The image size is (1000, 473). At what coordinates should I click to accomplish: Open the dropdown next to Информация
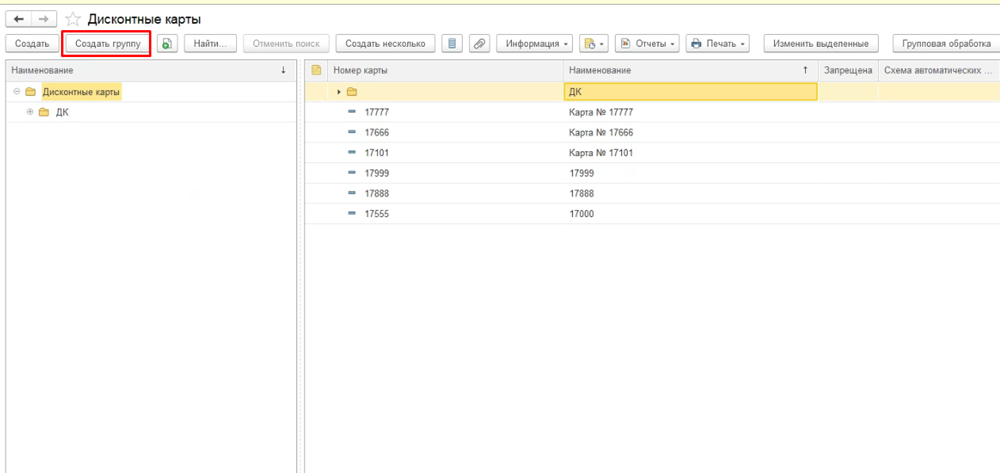coord(594,44)
